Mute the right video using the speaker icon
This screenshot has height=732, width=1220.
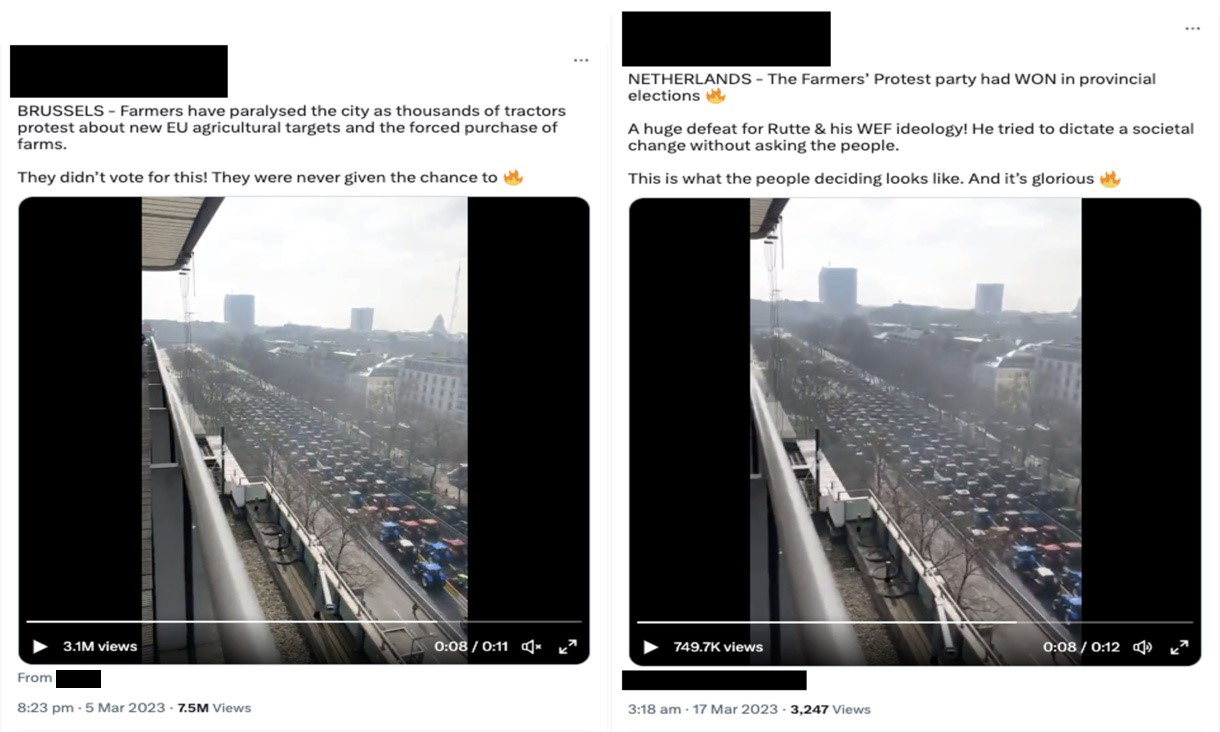(1142, 647)
